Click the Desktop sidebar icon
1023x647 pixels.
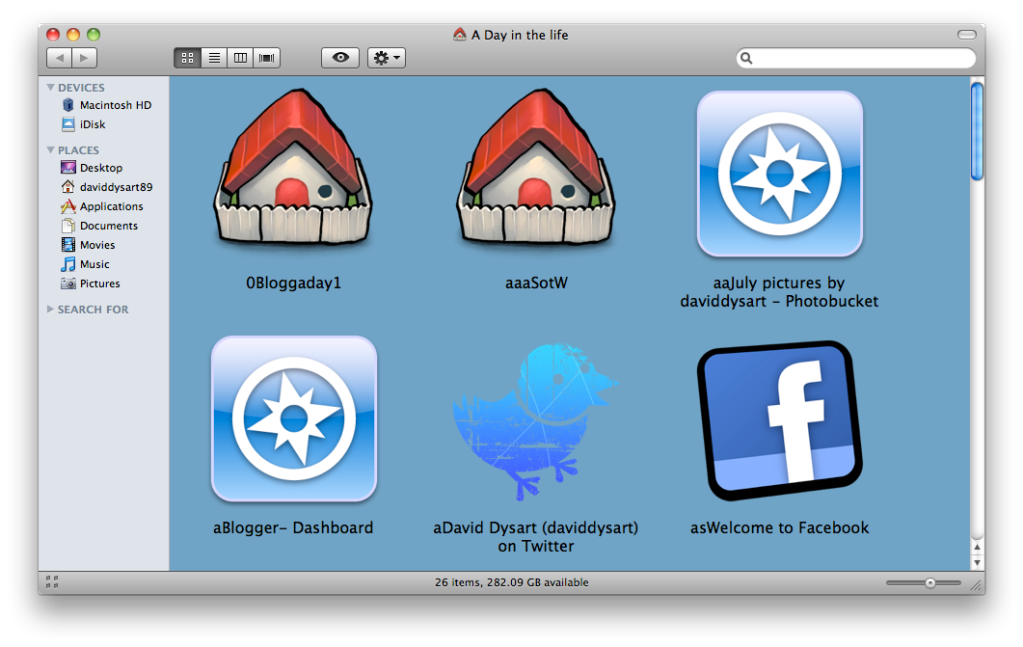68,168
